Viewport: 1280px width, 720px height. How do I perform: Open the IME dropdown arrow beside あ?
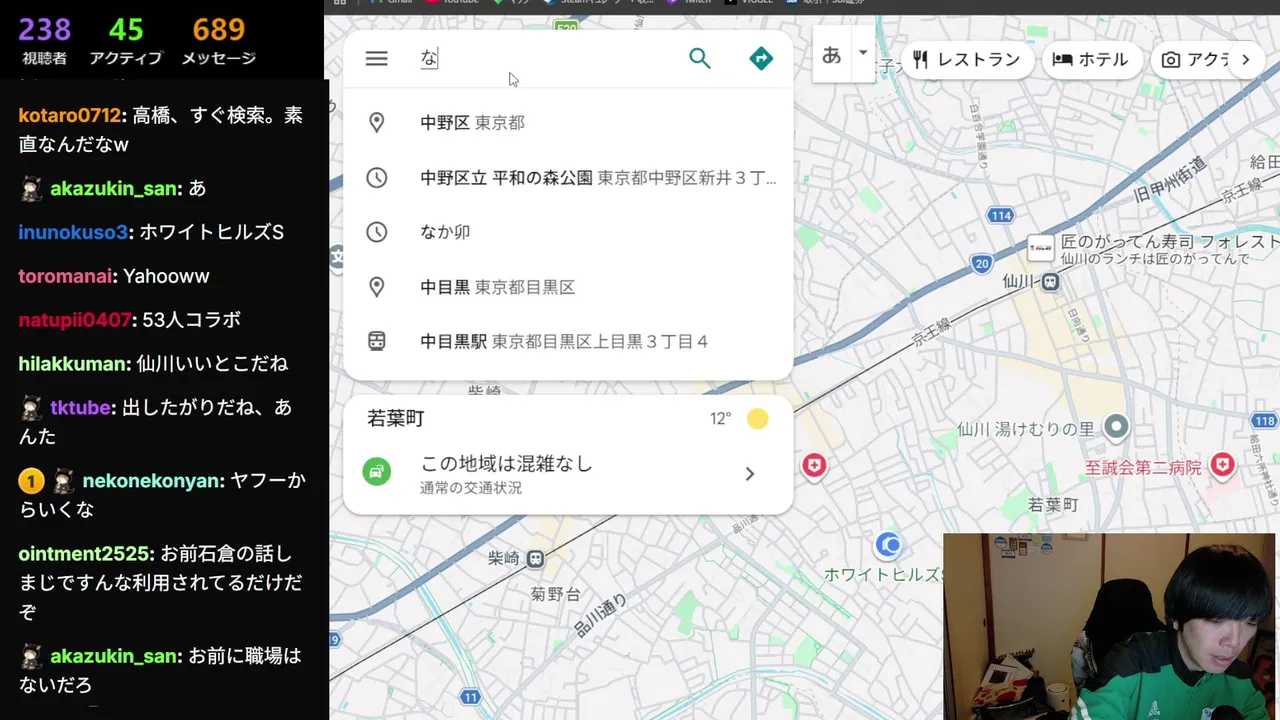tap(862, 54)
